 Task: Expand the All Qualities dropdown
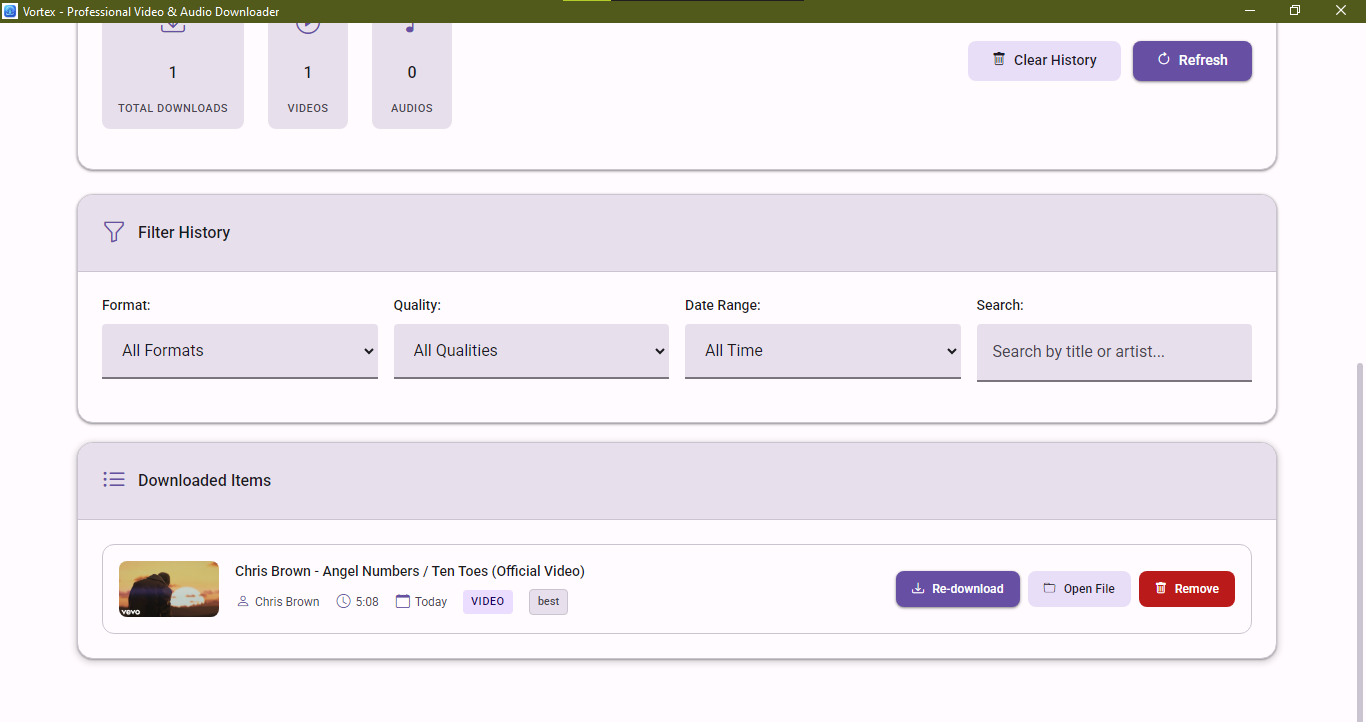coord(531,351)
